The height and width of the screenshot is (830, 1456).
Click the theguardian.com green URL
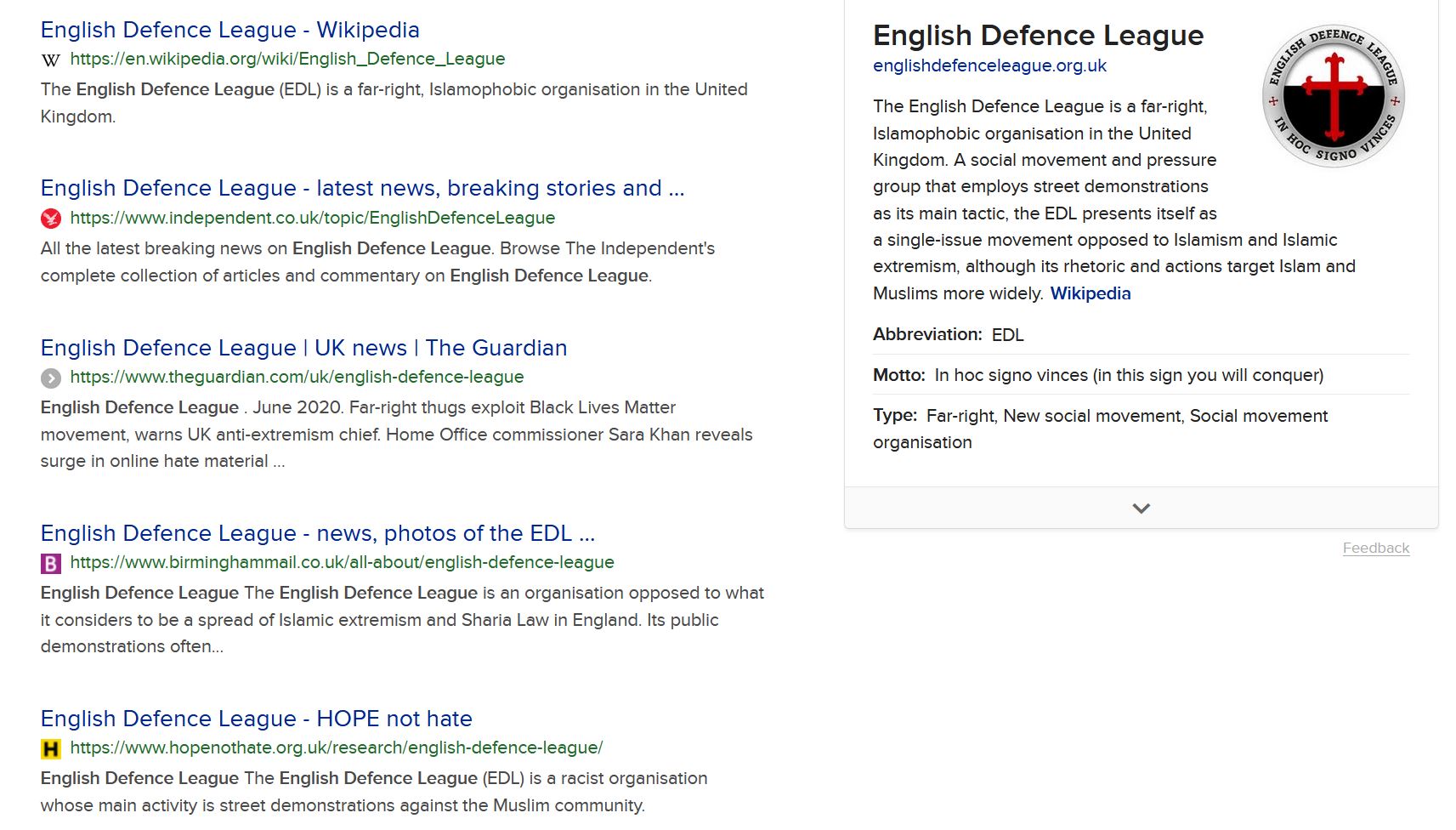click(297, 377)
